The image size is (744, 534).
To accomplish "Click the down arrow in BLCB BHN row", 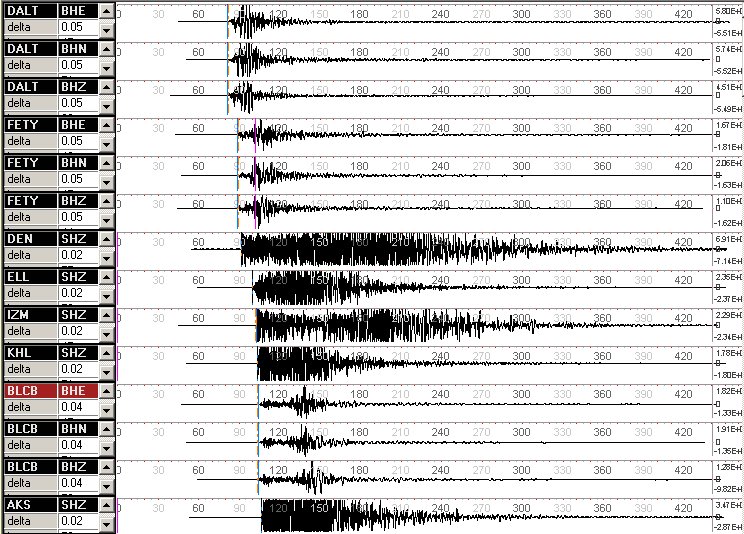I will (107, 447).
